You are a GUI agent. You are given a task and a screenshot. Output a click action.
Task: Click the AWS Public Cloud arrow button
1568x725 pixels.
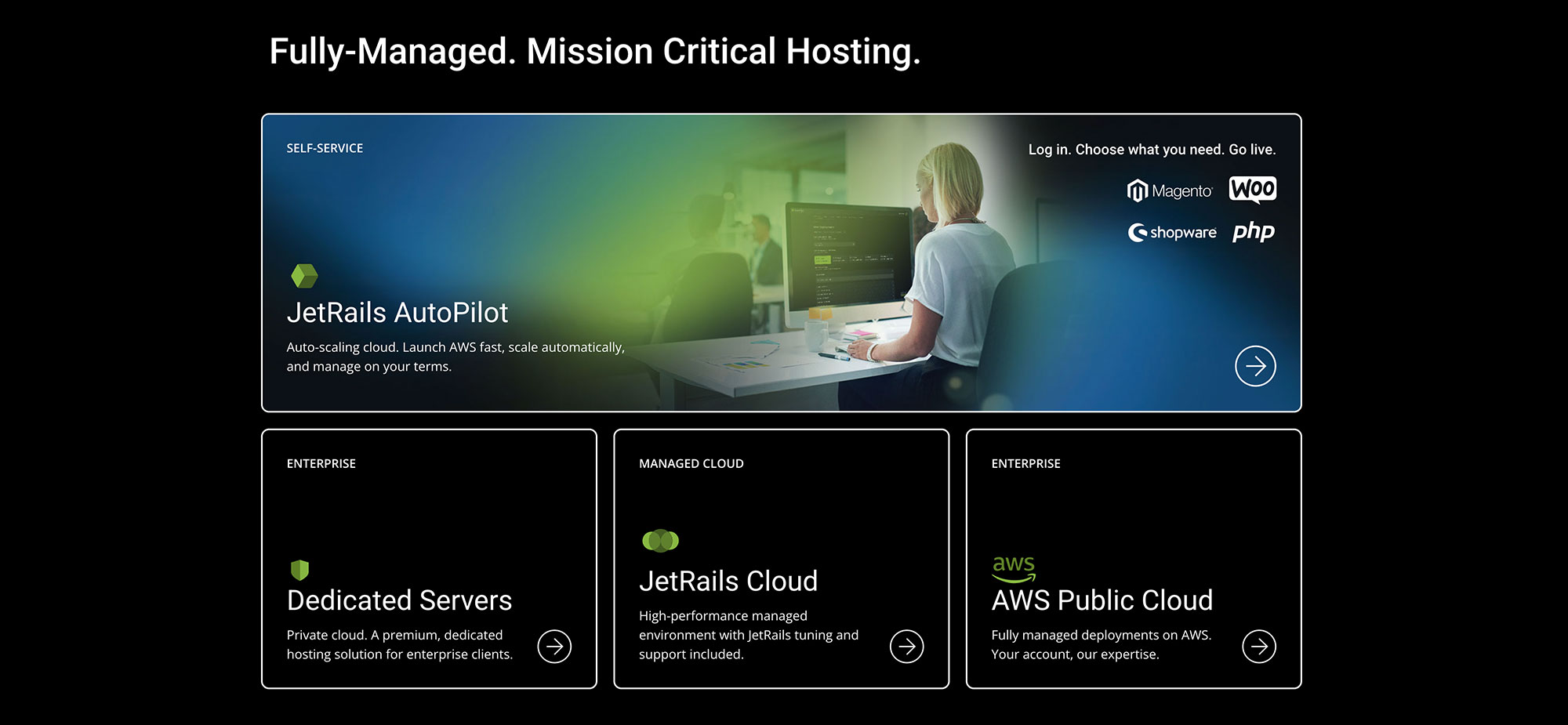[1259, 647]
